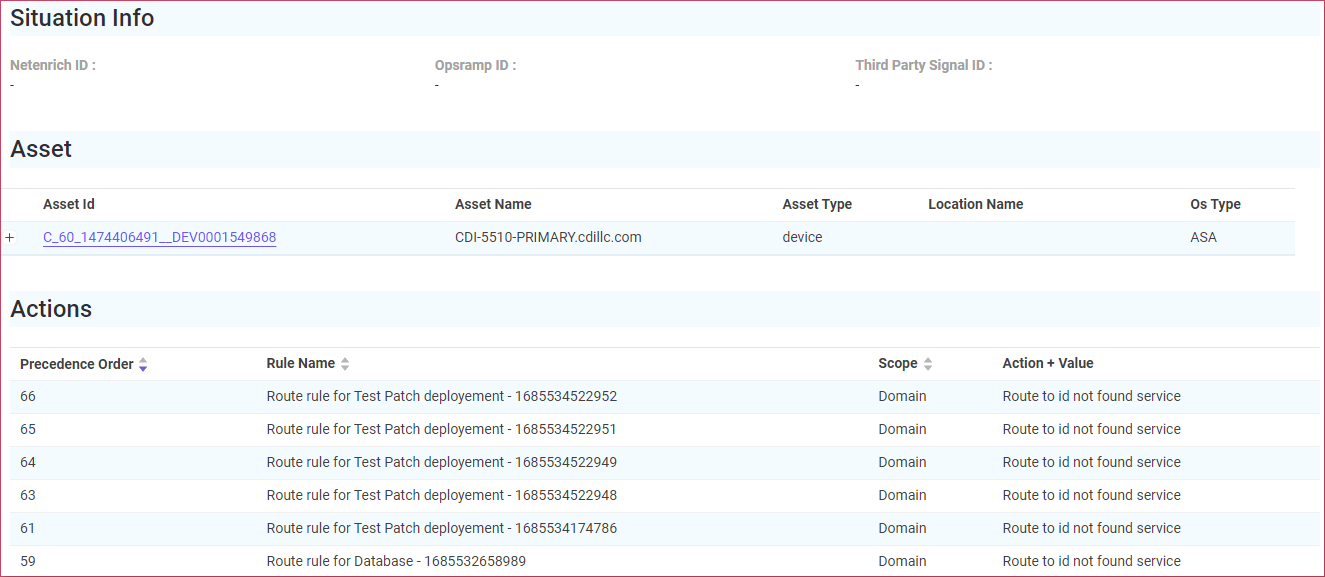Viewport: 1325px width, 577px height.
Task: Select the row with precedence order 63
Action: click(x=28, y=496)
